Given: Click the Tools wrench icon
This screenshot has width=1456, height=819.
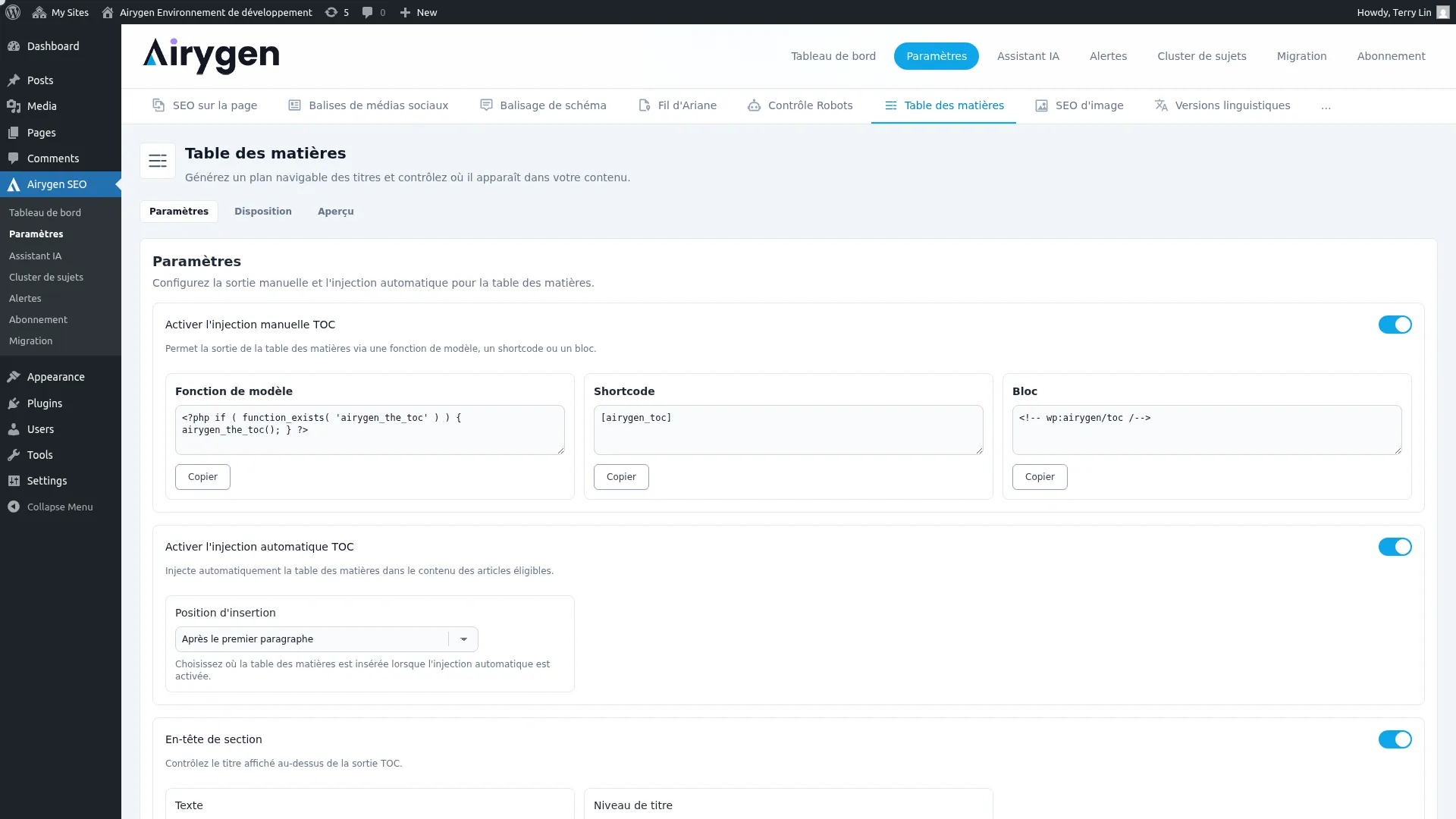Looking at the screenshot, I should pos(14,455).
